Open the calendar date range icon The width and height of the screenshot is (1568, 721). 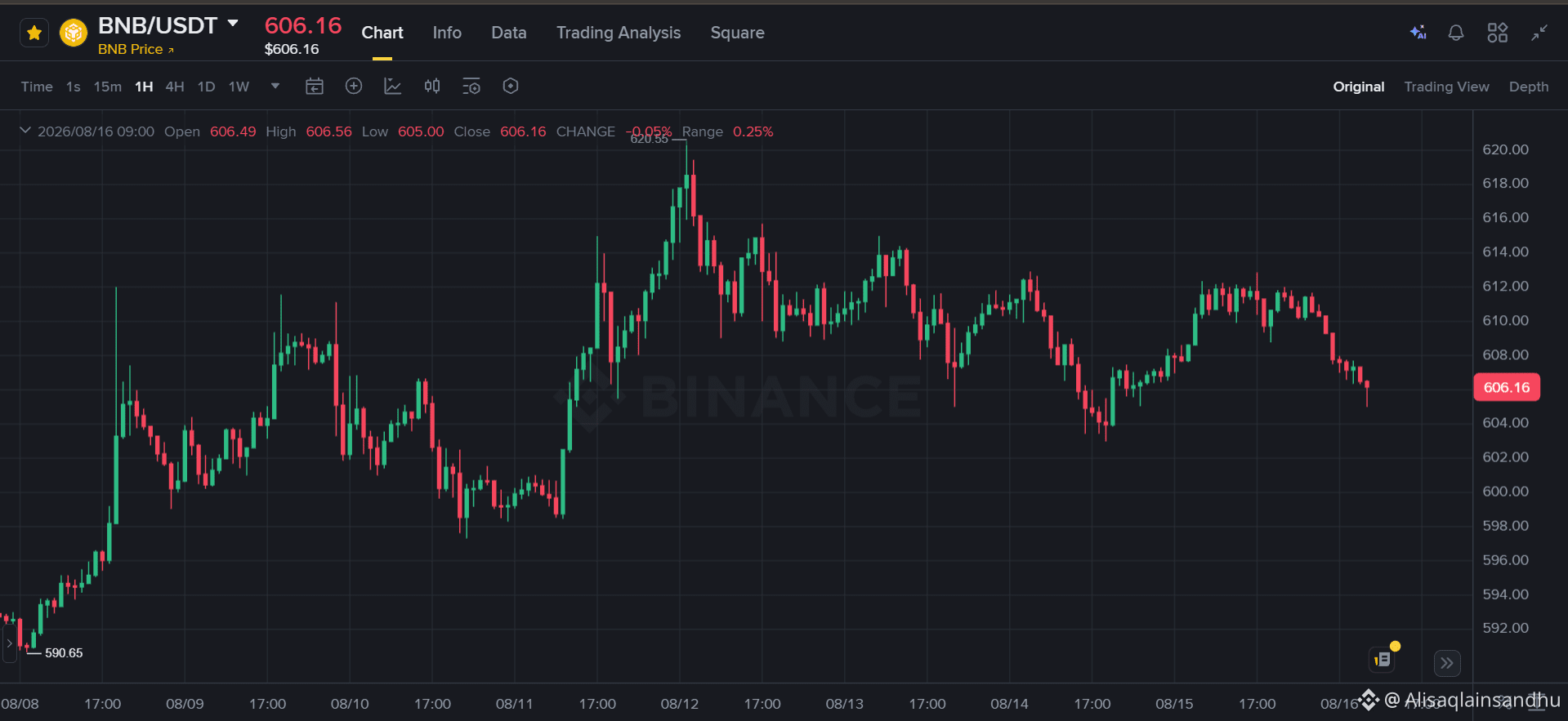(315, 86)
